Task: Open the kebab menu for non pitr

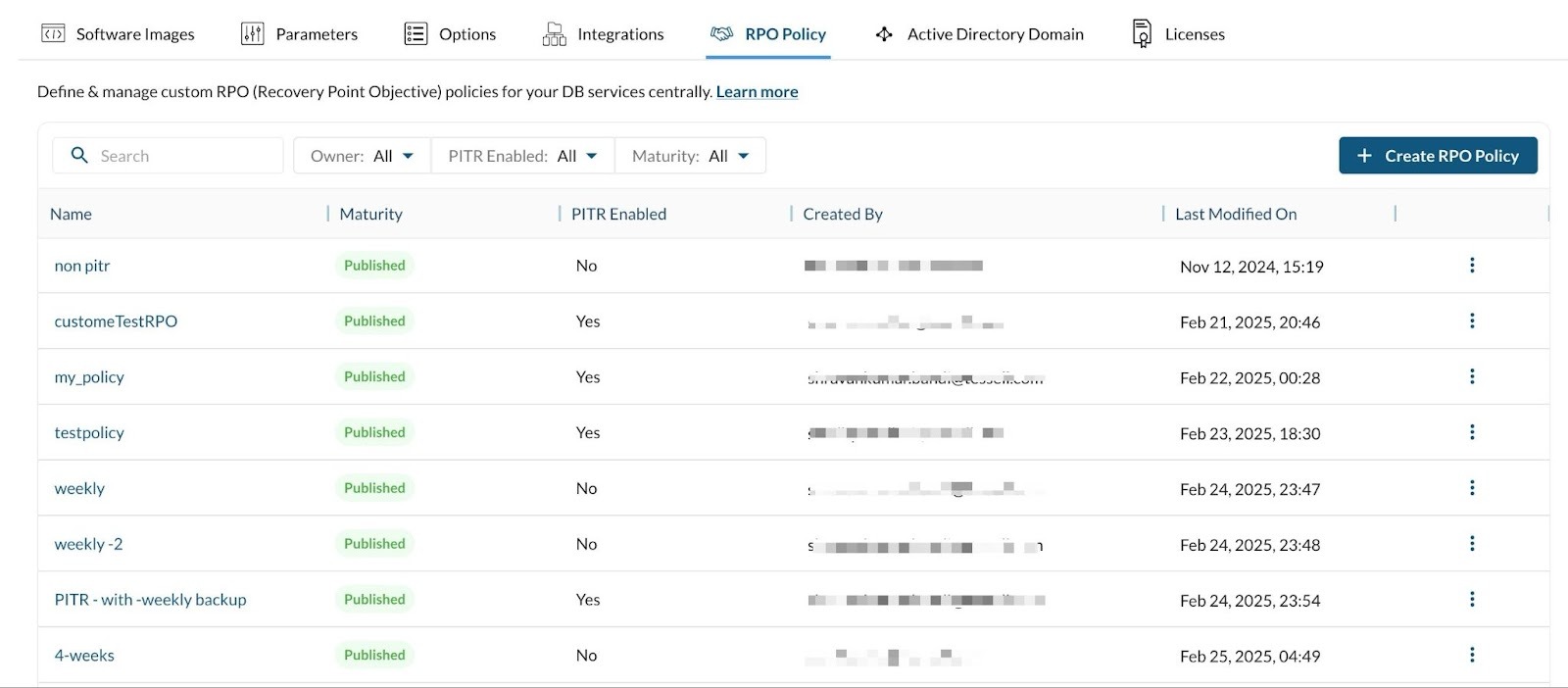Action: 1471,266
